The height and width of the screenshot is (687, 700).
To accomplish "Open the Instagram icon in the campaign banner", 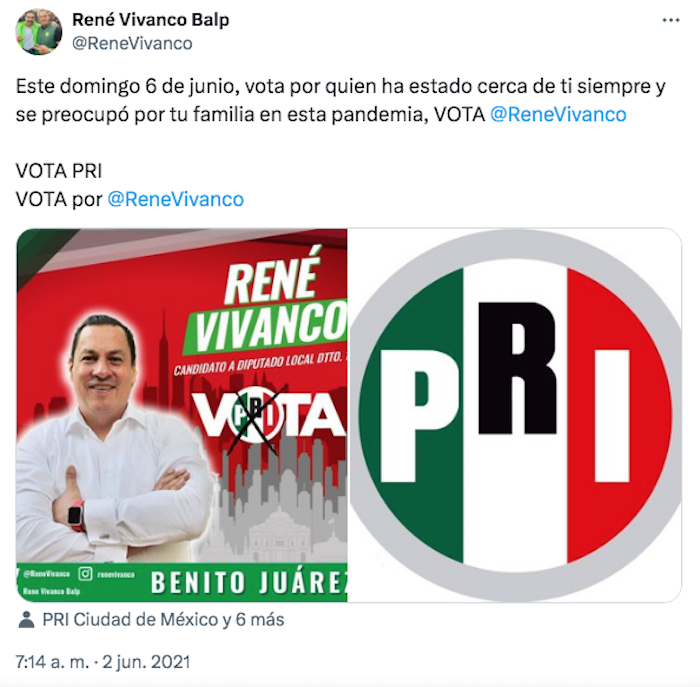I will [85, 574].
